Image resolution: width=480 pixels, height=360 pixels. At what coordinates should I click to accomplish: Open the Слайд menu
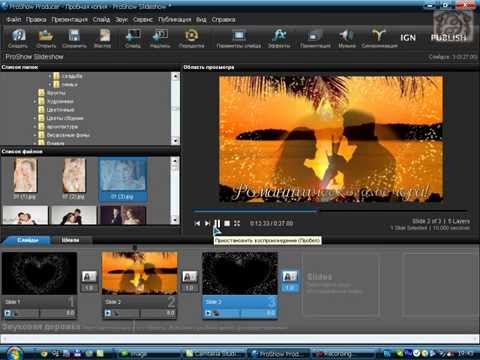click(101, 20)
